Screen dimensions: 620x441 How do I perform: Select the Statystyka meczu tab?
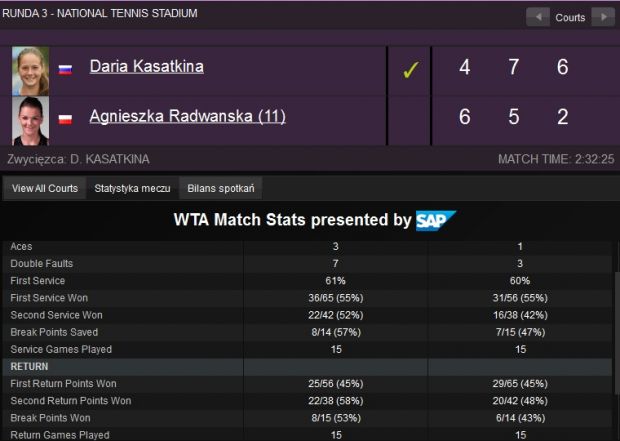pos(132,188)
